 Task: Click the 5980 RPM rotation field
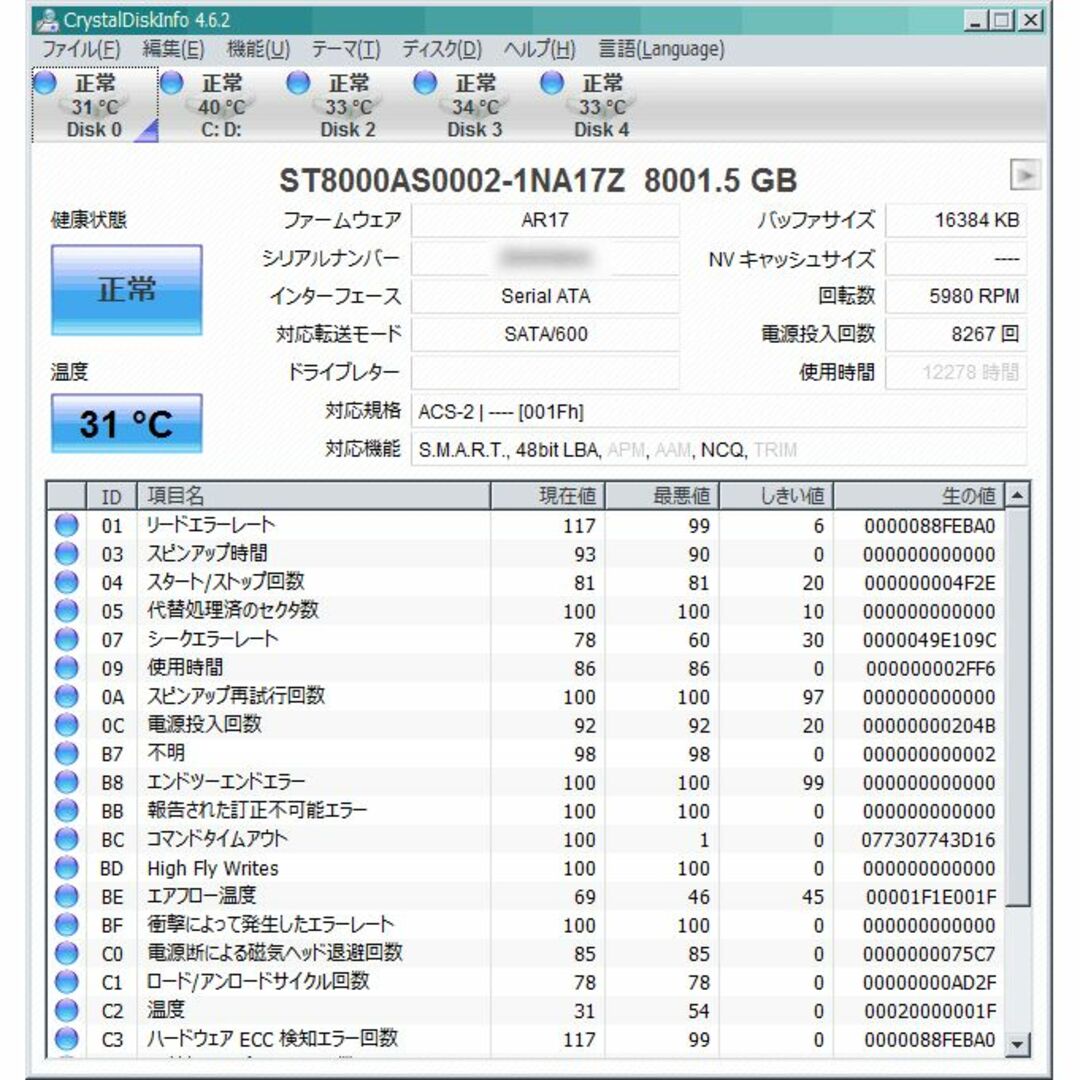tap(956, 296)
